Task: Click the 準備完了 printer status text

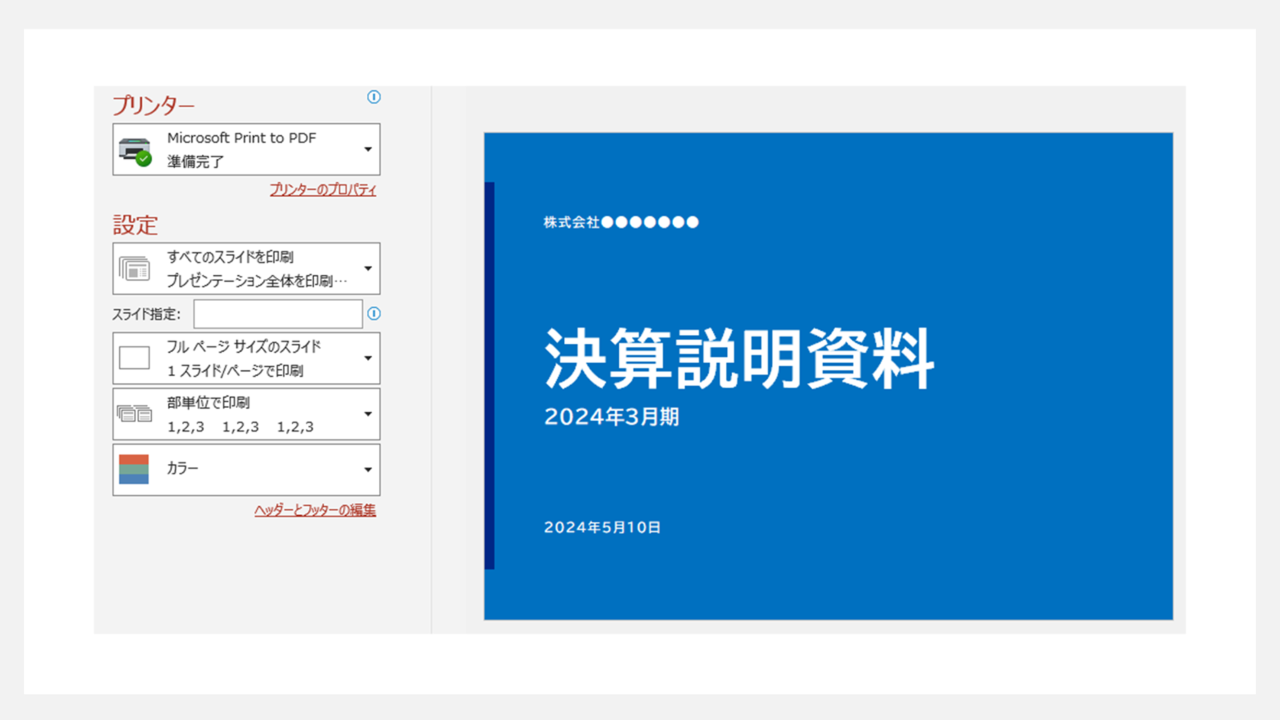Action: click(x=196, y=162)
